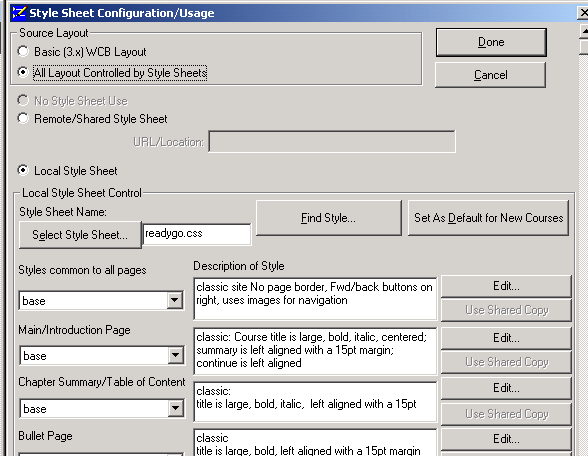The width and height of the screenshot is (588, 456).
Task: Click the common styles description text box
Action: (315, 299)
